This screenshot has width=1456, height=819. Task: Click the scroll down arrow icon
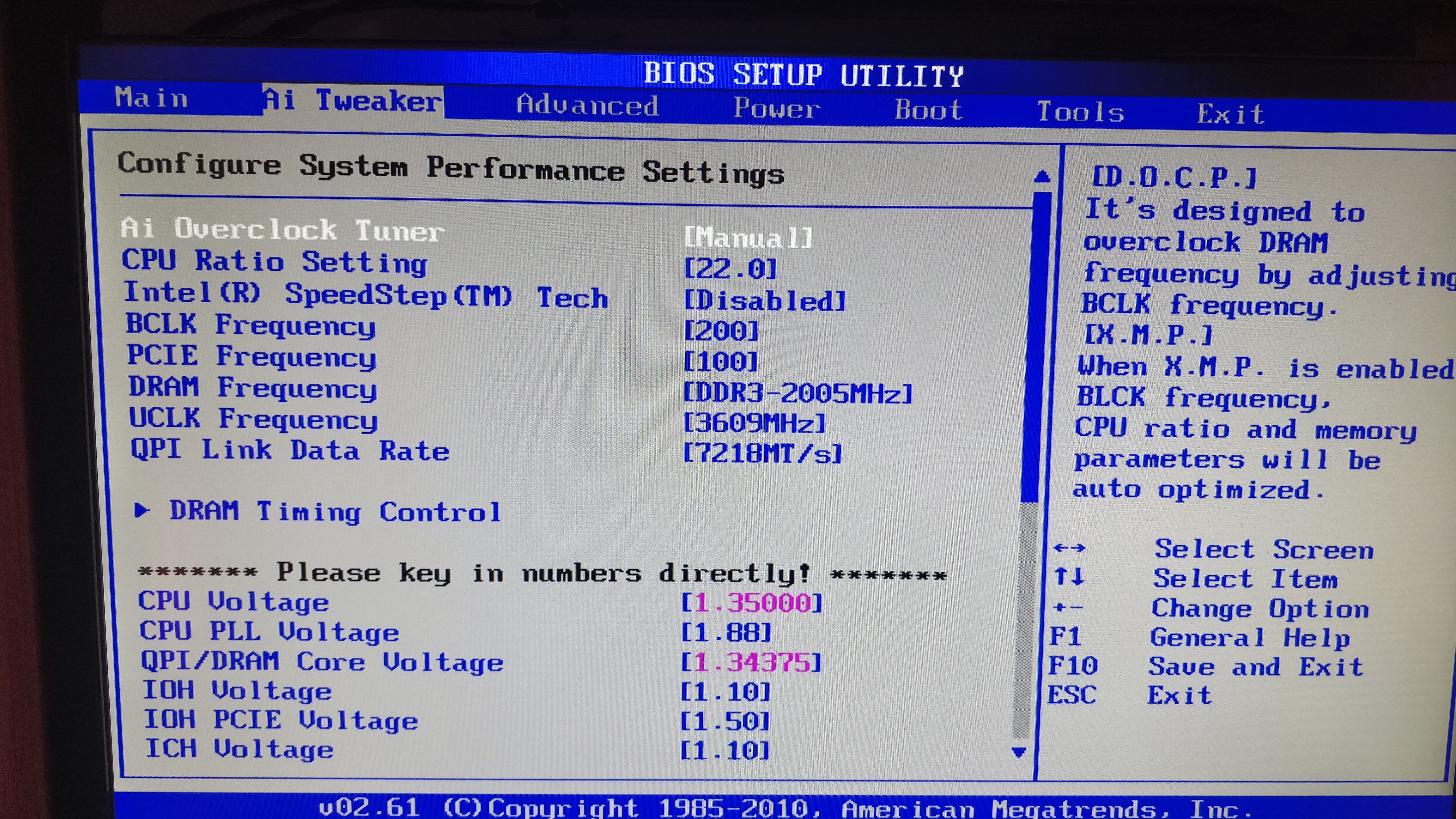pyautogui.click(x=1019, y=752)
